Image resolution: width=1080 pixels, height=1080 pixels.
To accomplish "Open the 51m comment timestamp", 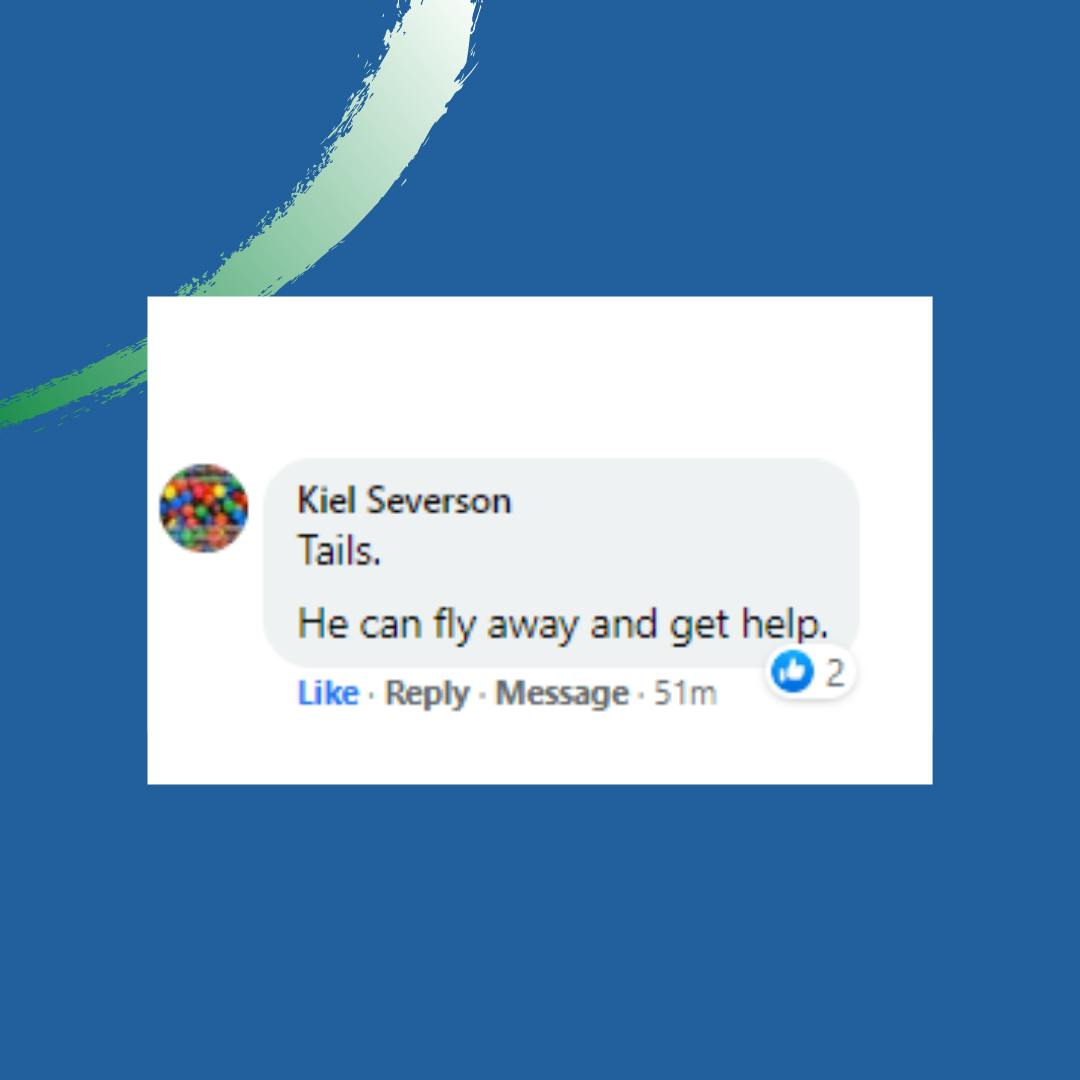I will 685,693.
